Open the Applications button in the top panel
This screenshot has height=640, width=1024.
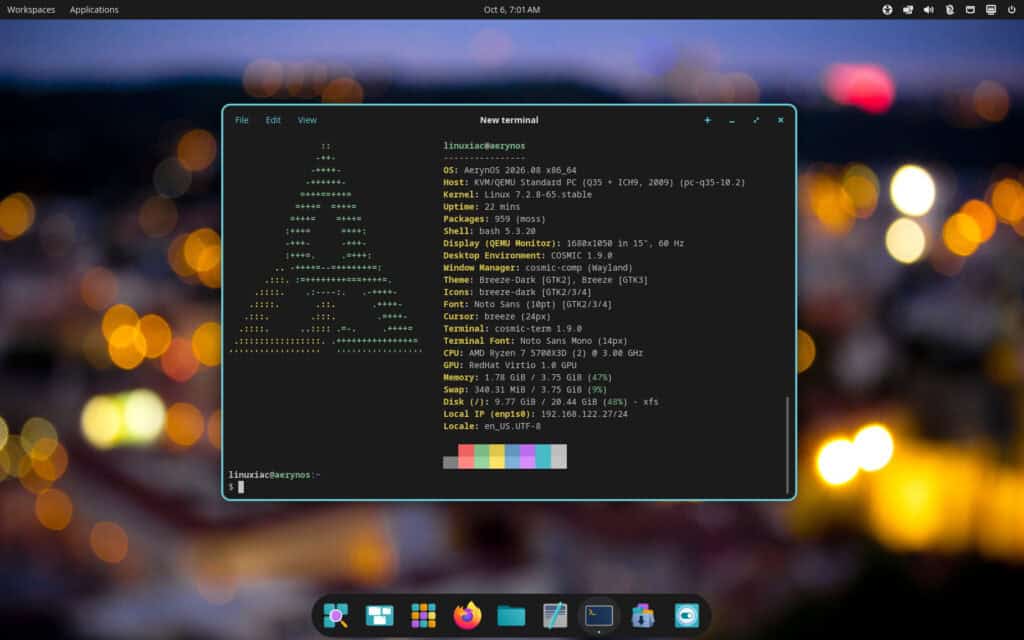(94, 10)
